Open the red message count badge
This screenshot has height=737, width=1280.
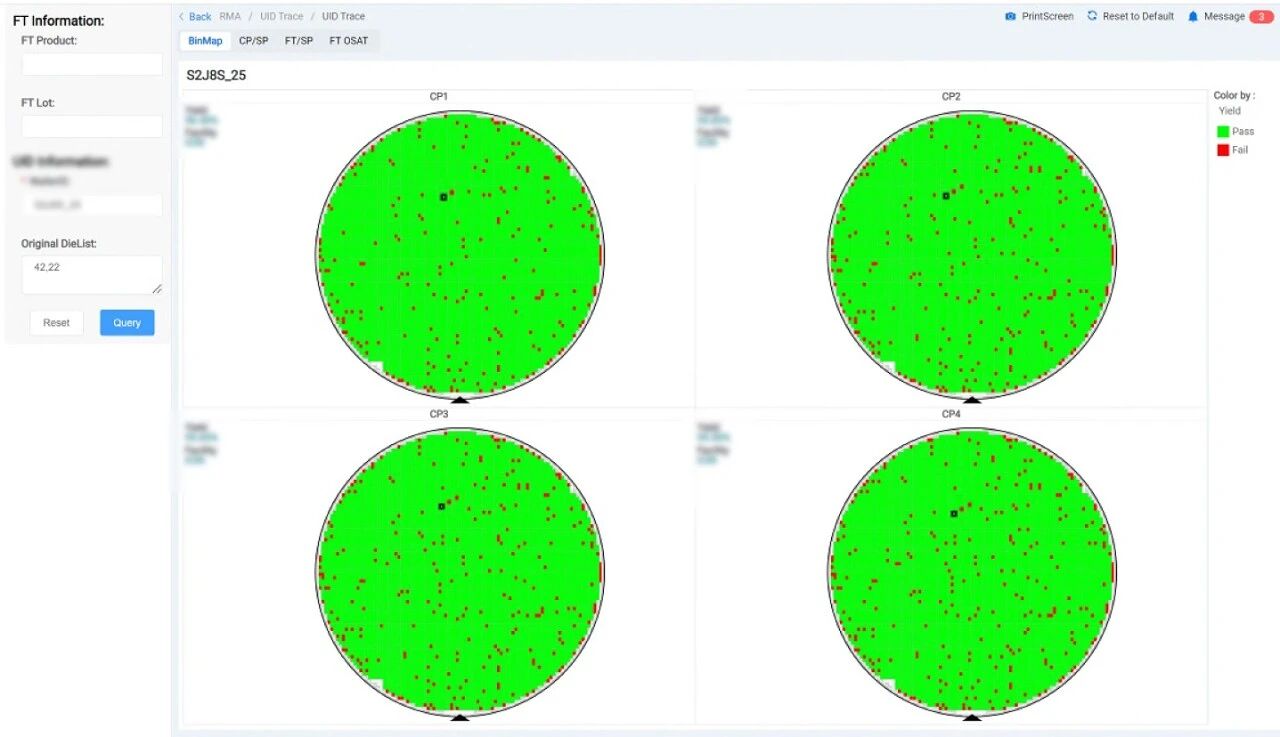click(1261, 17)
